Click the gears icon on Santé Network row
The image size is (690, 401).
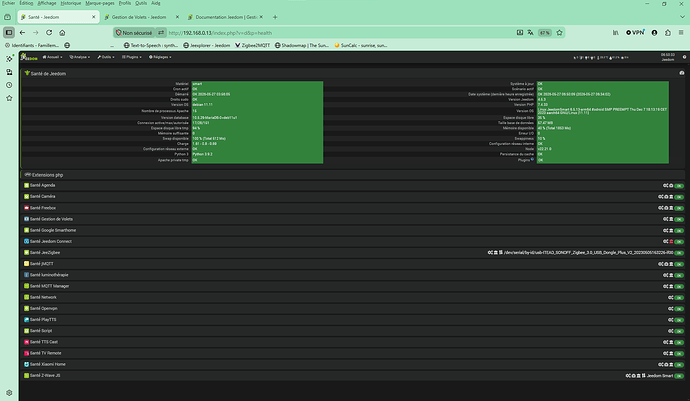(671, 297)
